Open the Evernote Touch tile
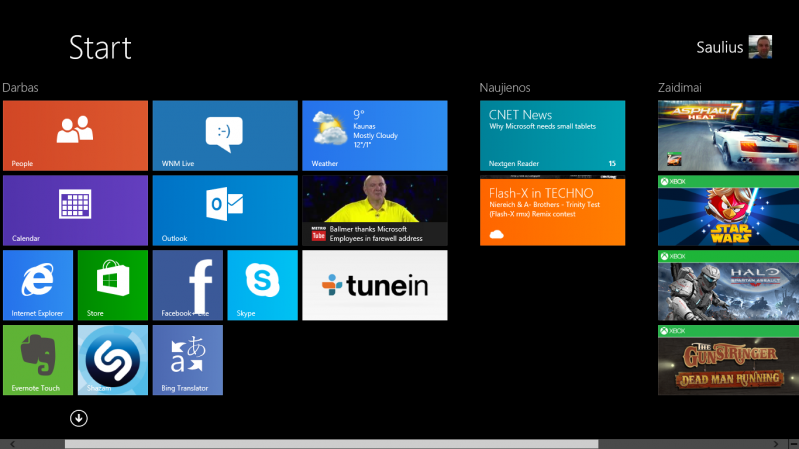 38,360
